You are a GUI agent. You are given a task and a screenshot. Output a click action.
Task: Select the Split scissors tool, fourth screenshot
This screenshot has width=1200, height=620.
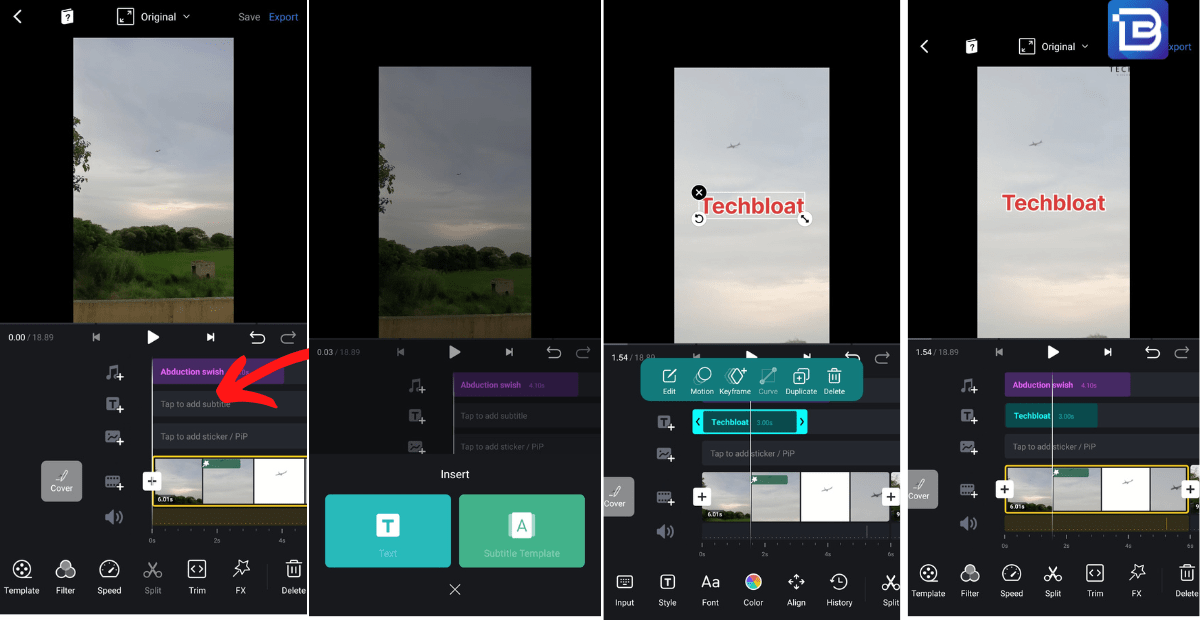(1053, 579)
